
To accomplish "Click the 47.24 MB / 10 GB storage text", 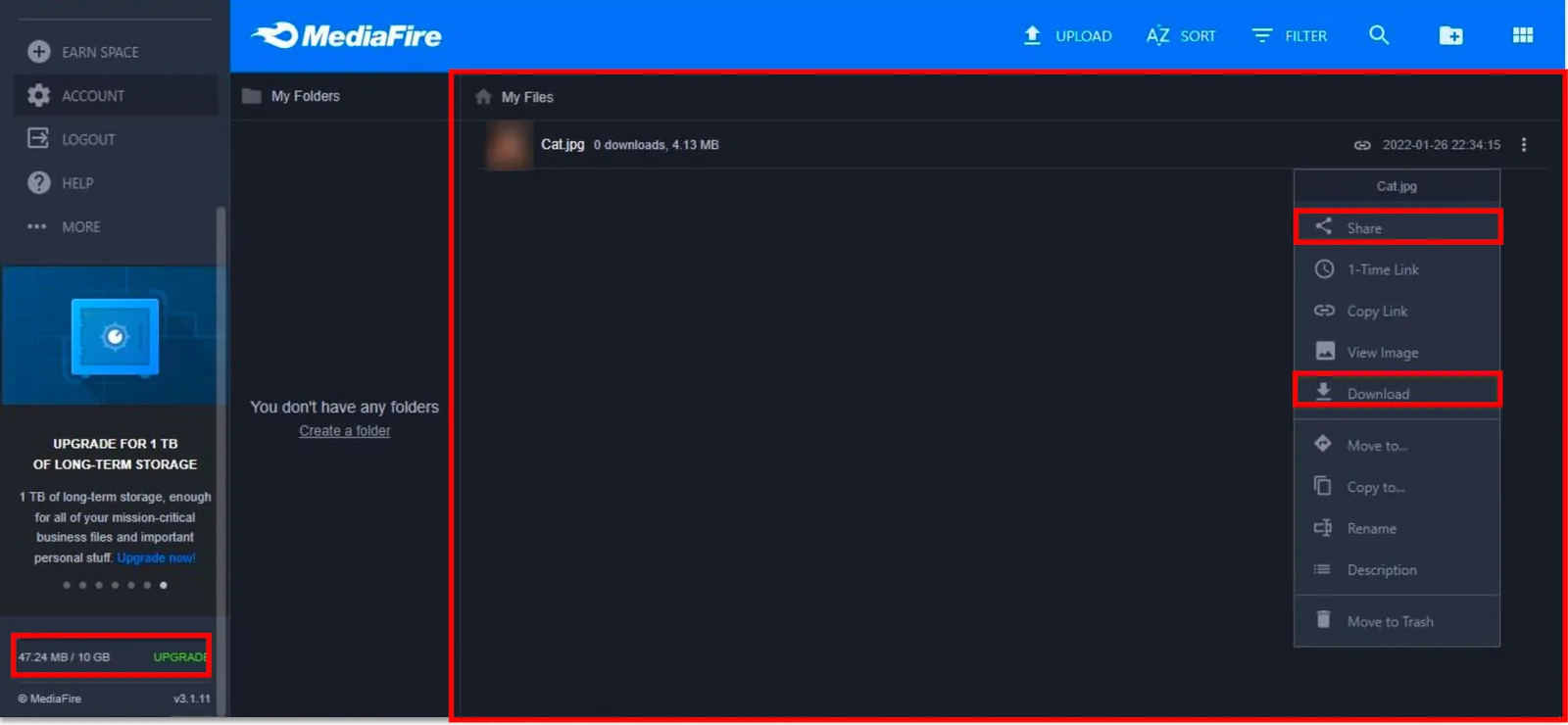I will pos(64,656).
